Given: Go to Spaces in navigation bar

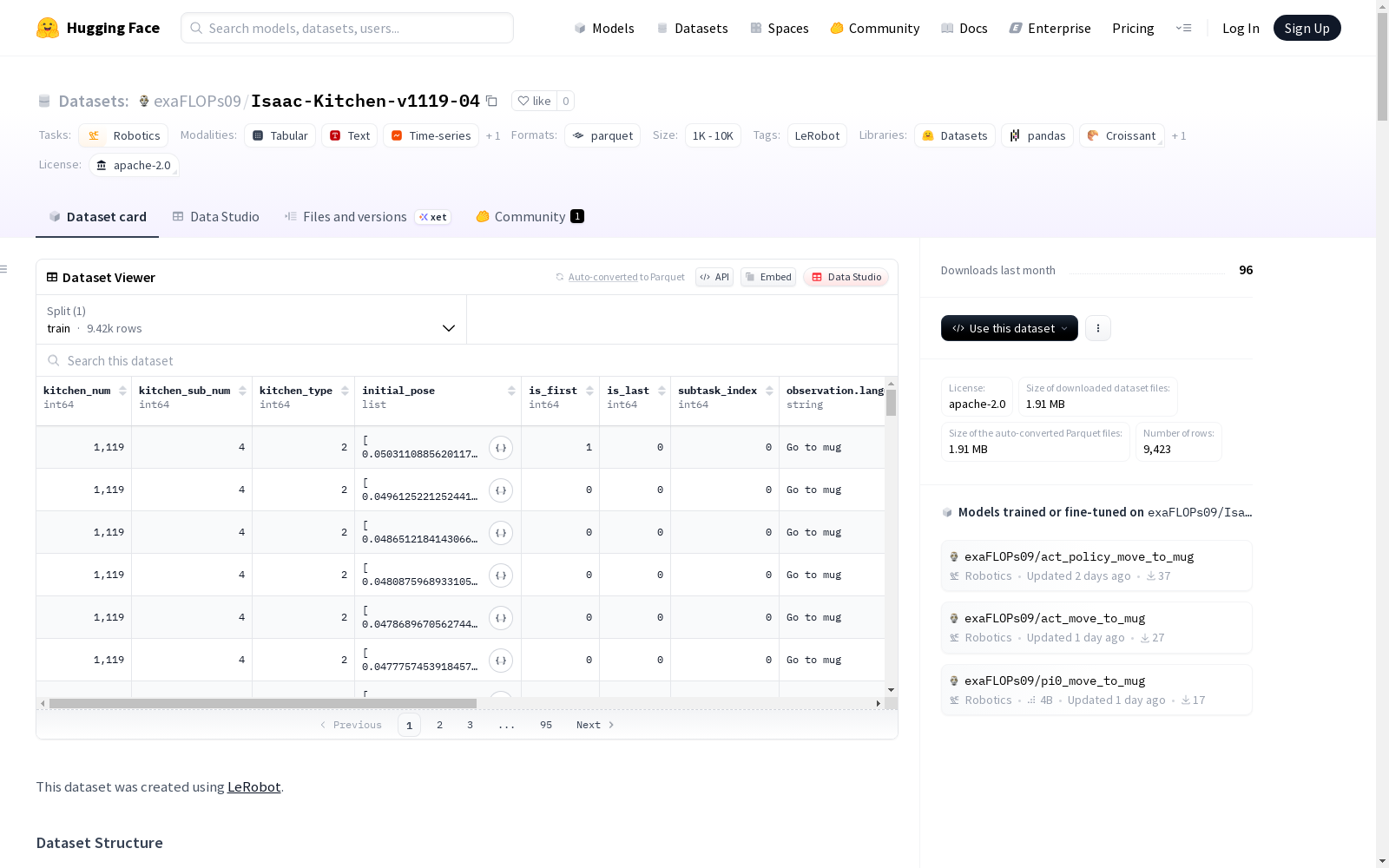Looking at the screenshot, I should [x=779, y=28].
